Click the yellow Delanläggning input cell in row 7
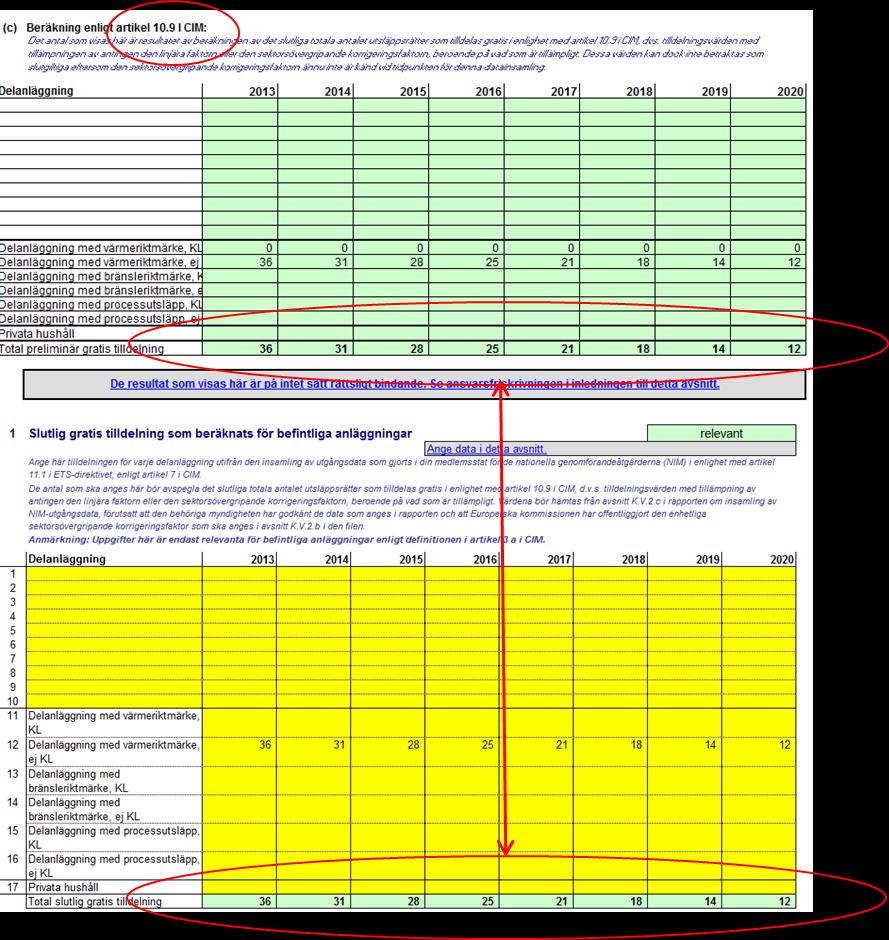This screenshot has width=889, height=940. click(114, 659)
